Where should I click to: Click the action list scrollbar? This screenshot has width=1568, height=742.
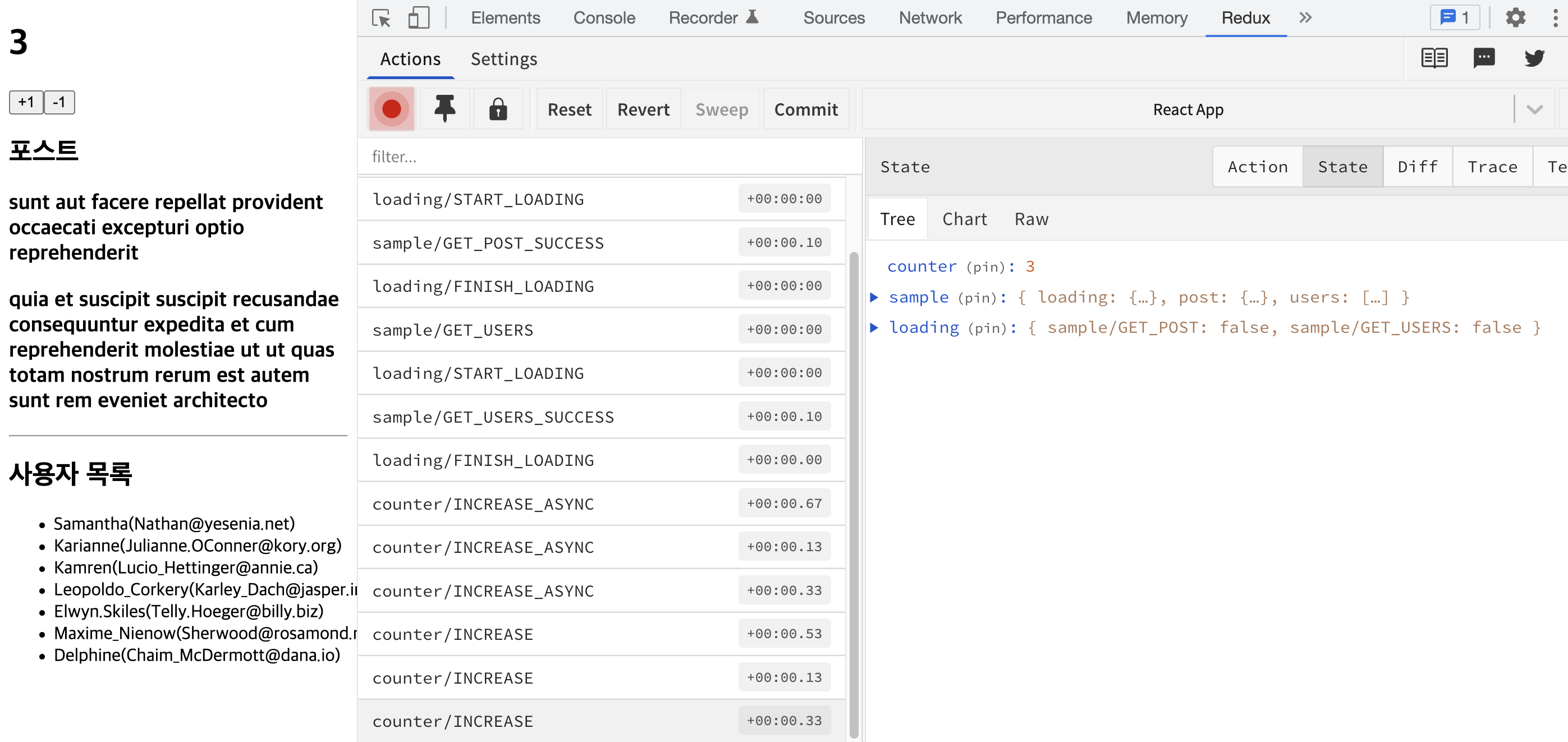click(x=854, y=495)
